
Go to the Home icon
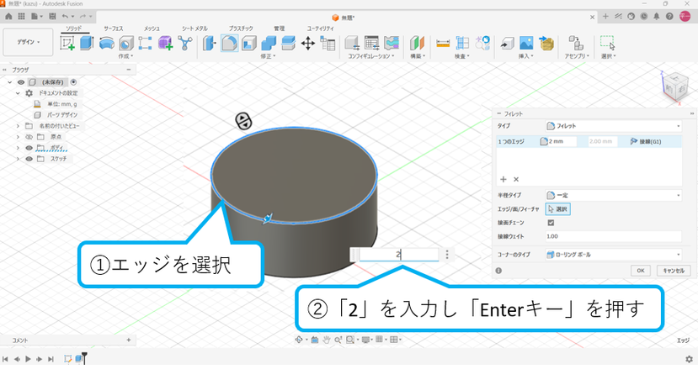click(x=8, y=16)
